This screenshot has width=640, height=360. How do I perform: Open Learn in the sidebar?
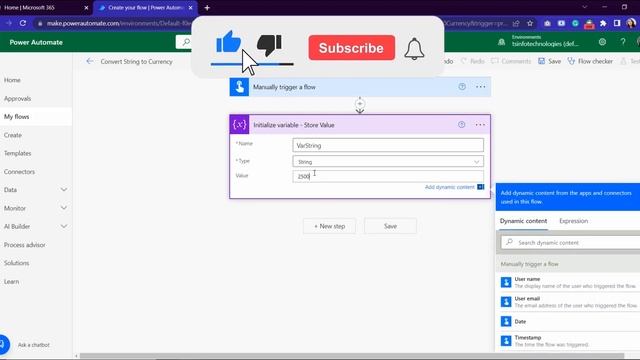point(11,281)
